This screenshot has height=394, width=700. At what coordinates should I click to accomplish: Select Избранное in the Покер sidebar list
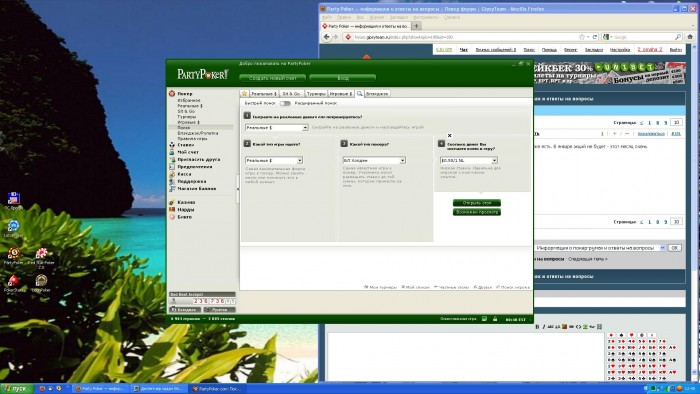189,100
